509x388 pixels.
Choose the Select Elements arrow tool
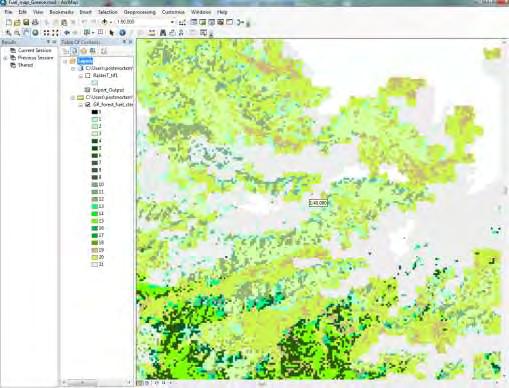(112, 33)
